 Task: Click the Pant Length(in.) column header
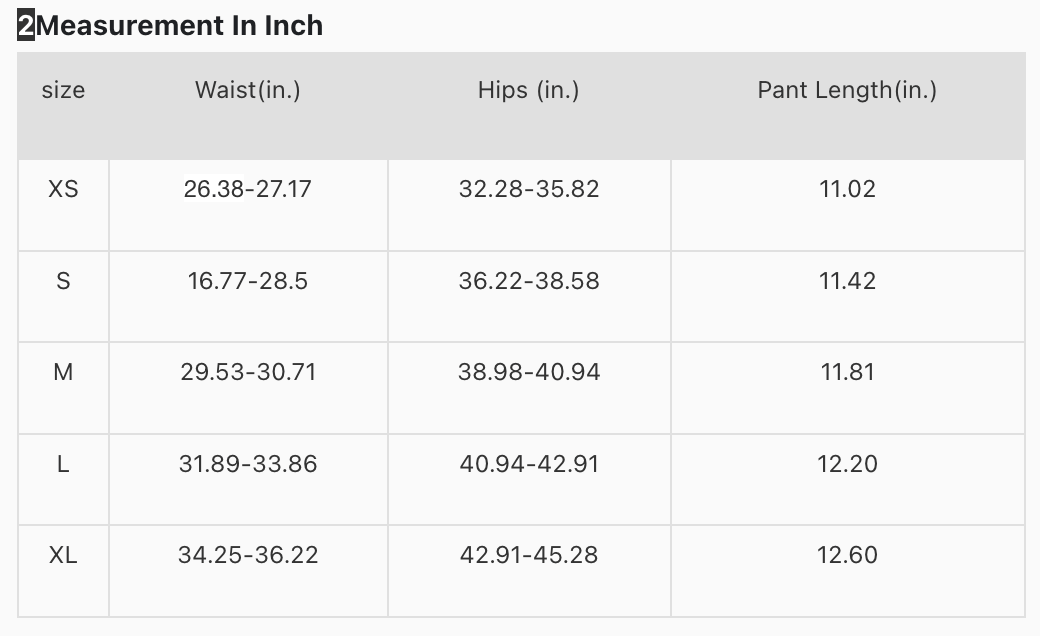coord(847,90)
